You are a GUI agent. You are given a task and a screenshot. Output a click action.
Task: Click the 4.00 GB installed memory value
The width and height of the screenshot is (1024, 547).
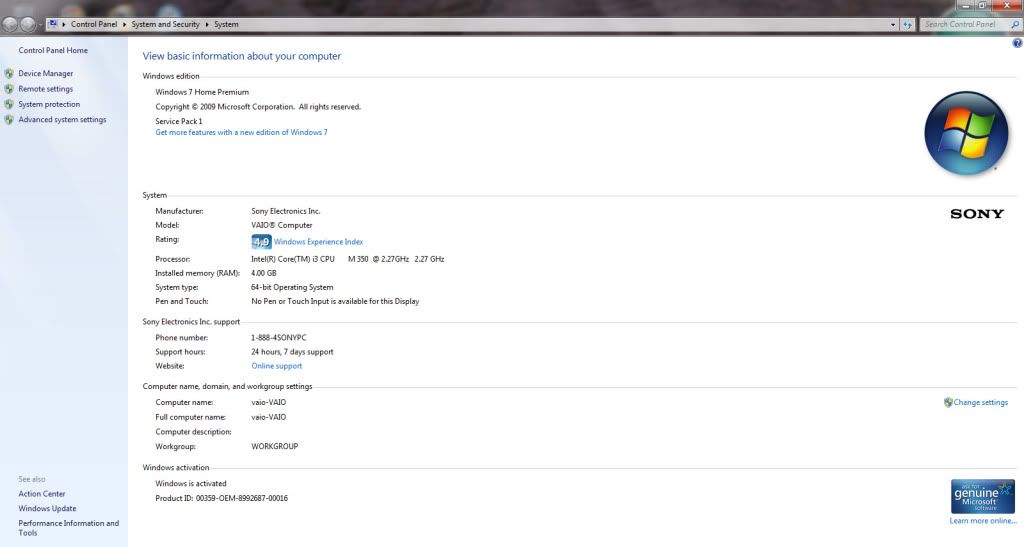click(264, 273)
